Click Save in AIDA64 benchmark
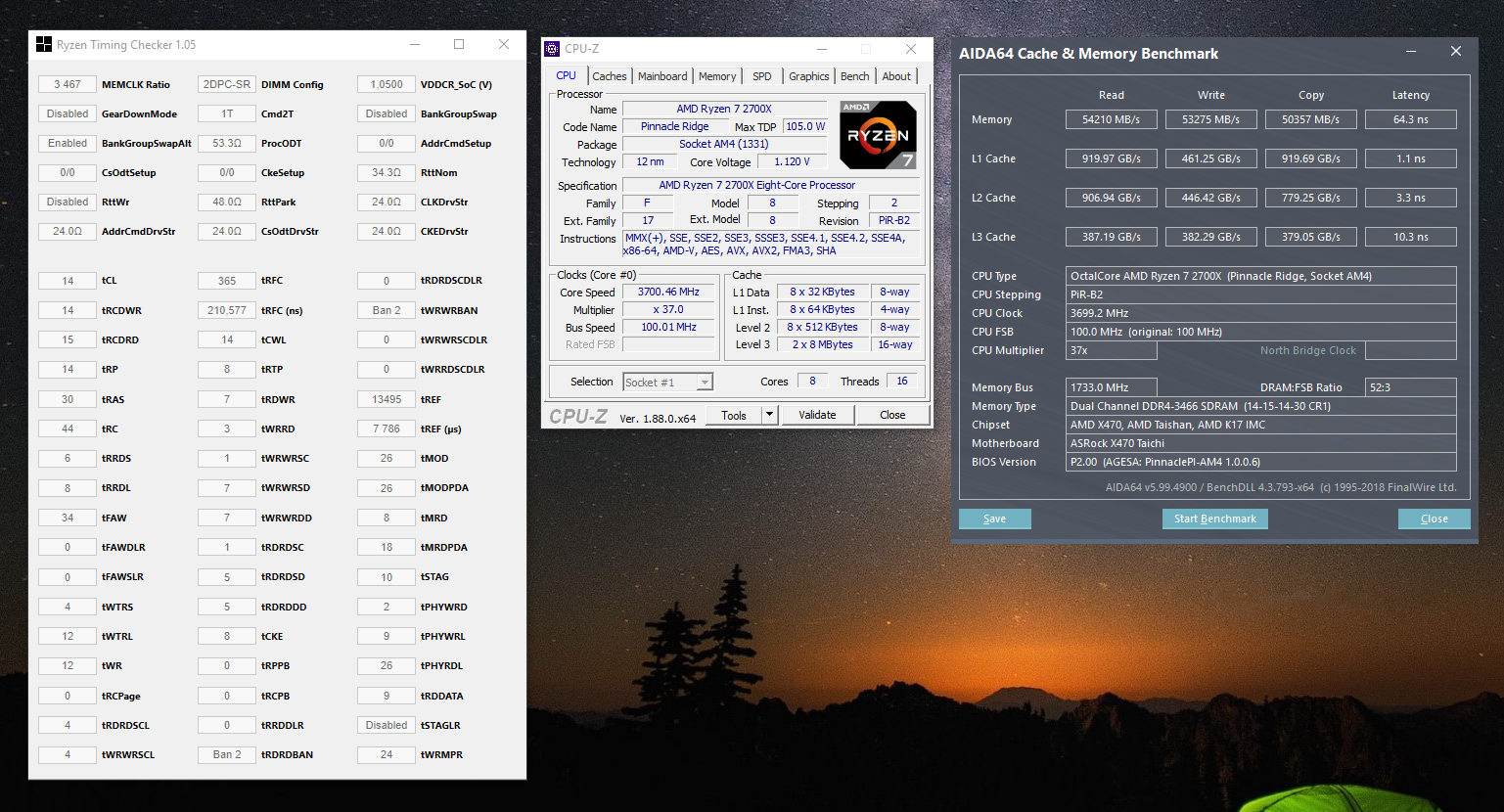Image resolution: width=1504 pixels, height=812 pixels. pyautogui.click(x=994, y=519)
